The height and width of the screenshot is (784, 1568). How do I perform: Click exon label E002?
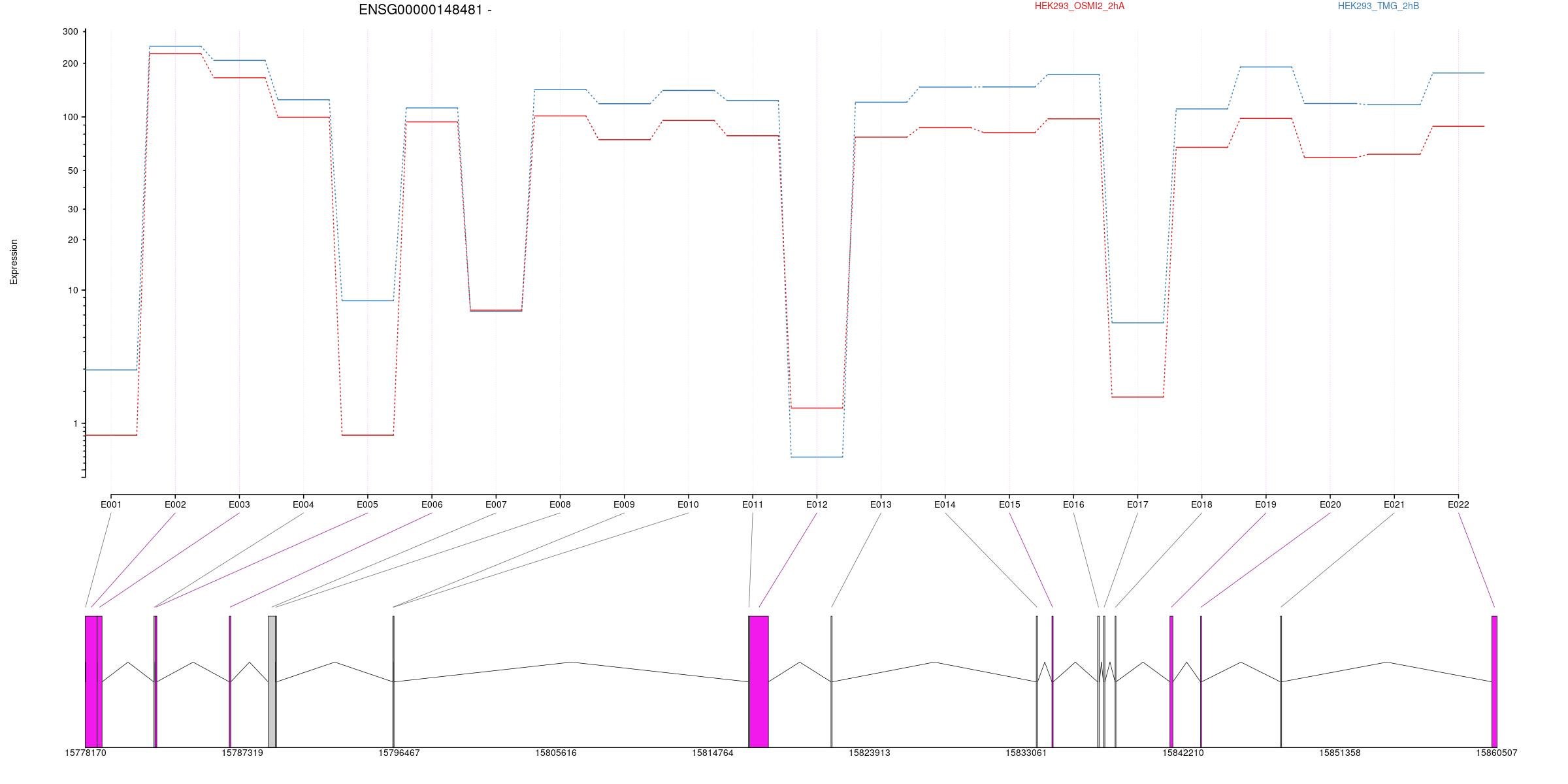pyautogui.click(x=175, y=504)
